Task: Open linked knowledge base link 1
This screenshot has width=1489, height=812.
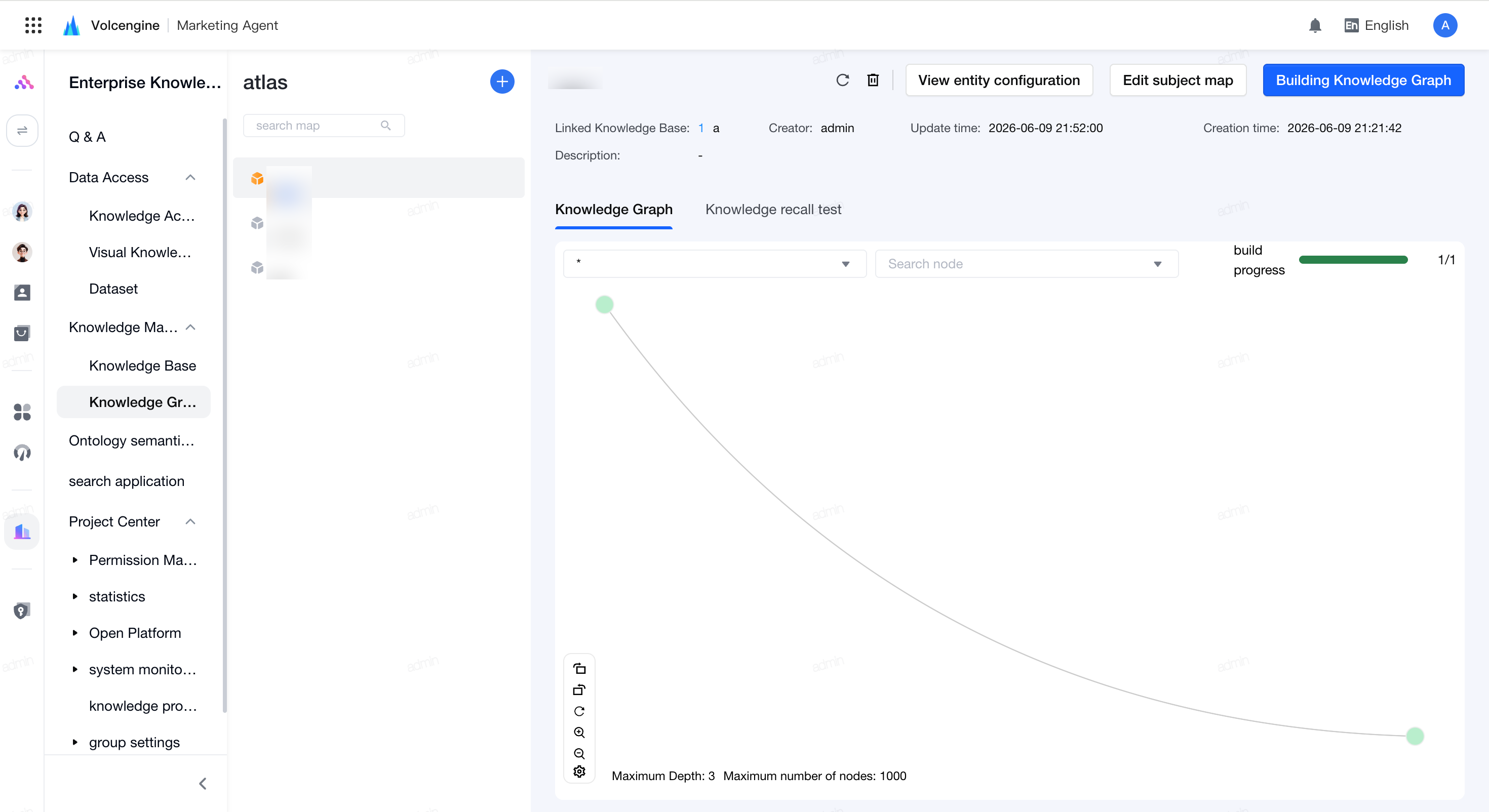Action: [x=700, y=128]
